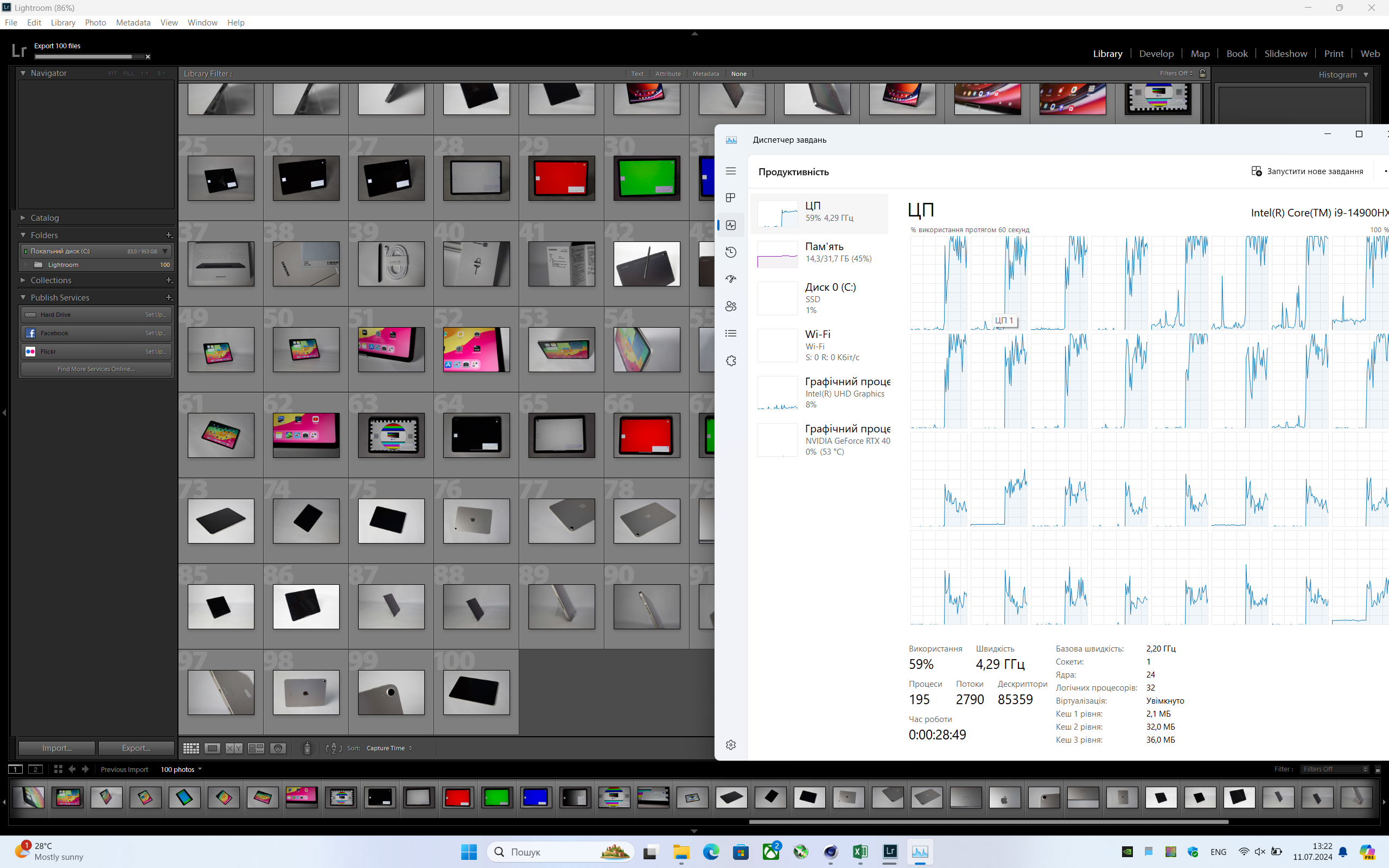Open the Details page in Task Manager
The height and width of the screenshot is (868, 1389).
pyautogui.click(x=731, y=334)
